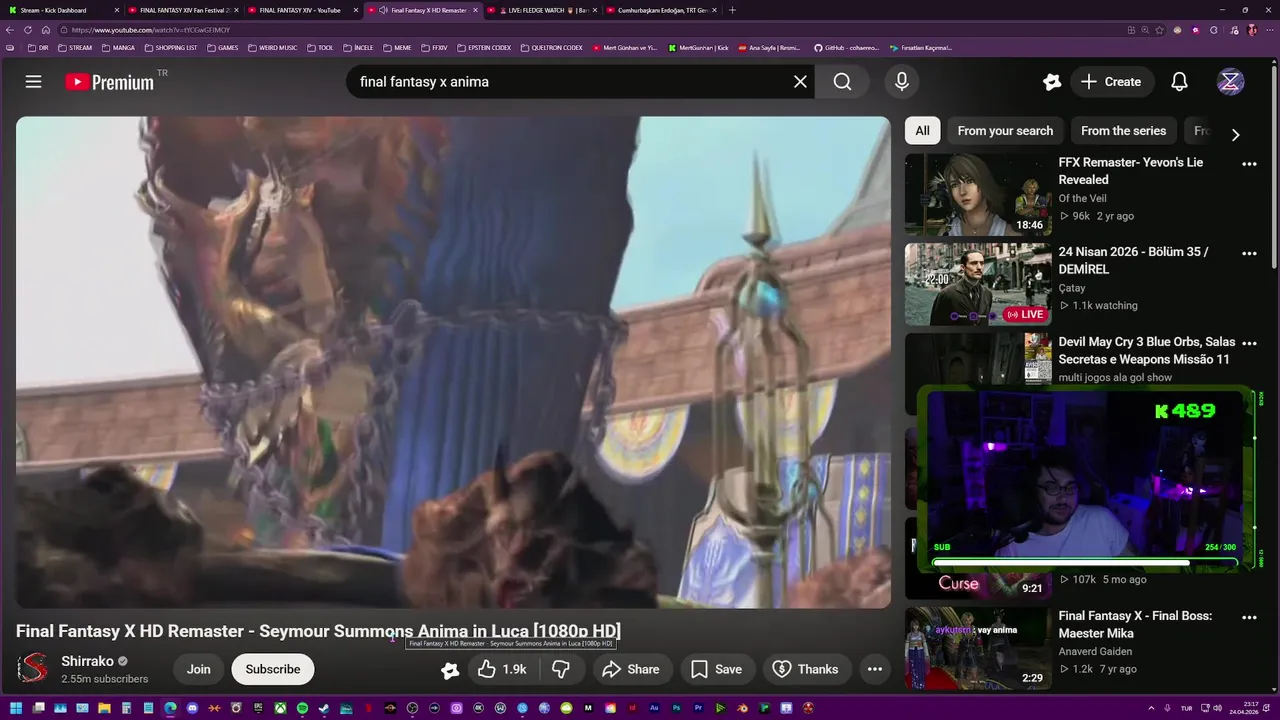Pause the playing Seymour Summons Anima video
This screenshot has width=1280, height=720.
point(453,362)
